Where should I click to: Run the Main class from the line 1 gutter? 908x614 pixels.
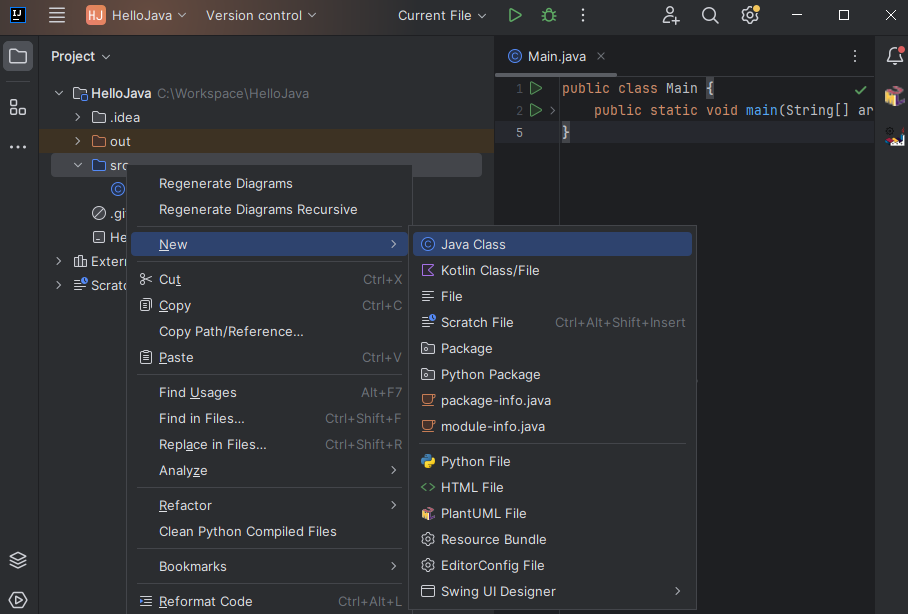(x=536, y=88)
